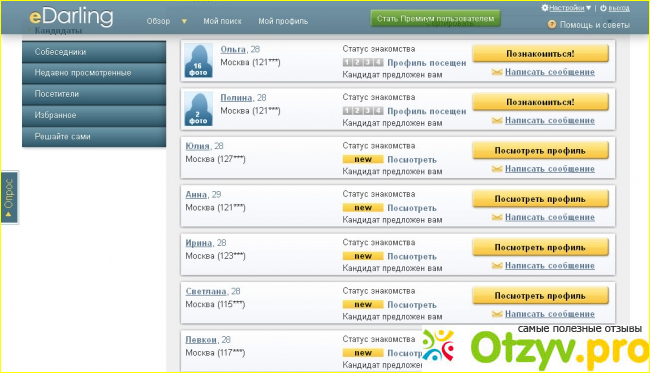Select Избранное in the left sidebar
The height and width of the screenshot is (373, 650).
click(x=94, y=115)
